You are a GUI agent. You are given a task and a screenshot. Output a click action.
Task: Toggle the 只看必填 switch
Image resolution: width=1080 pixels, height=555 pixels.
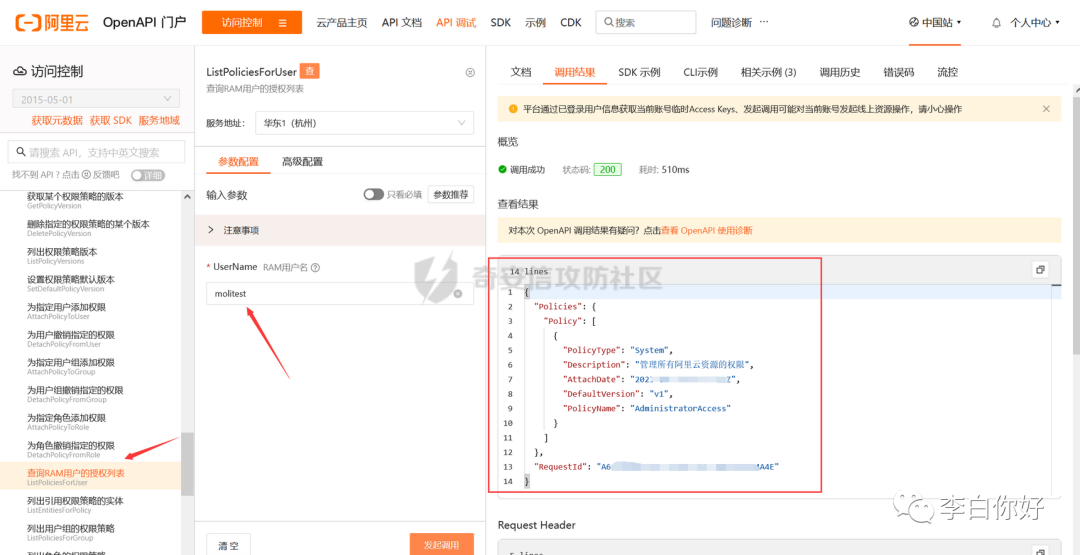374,195
